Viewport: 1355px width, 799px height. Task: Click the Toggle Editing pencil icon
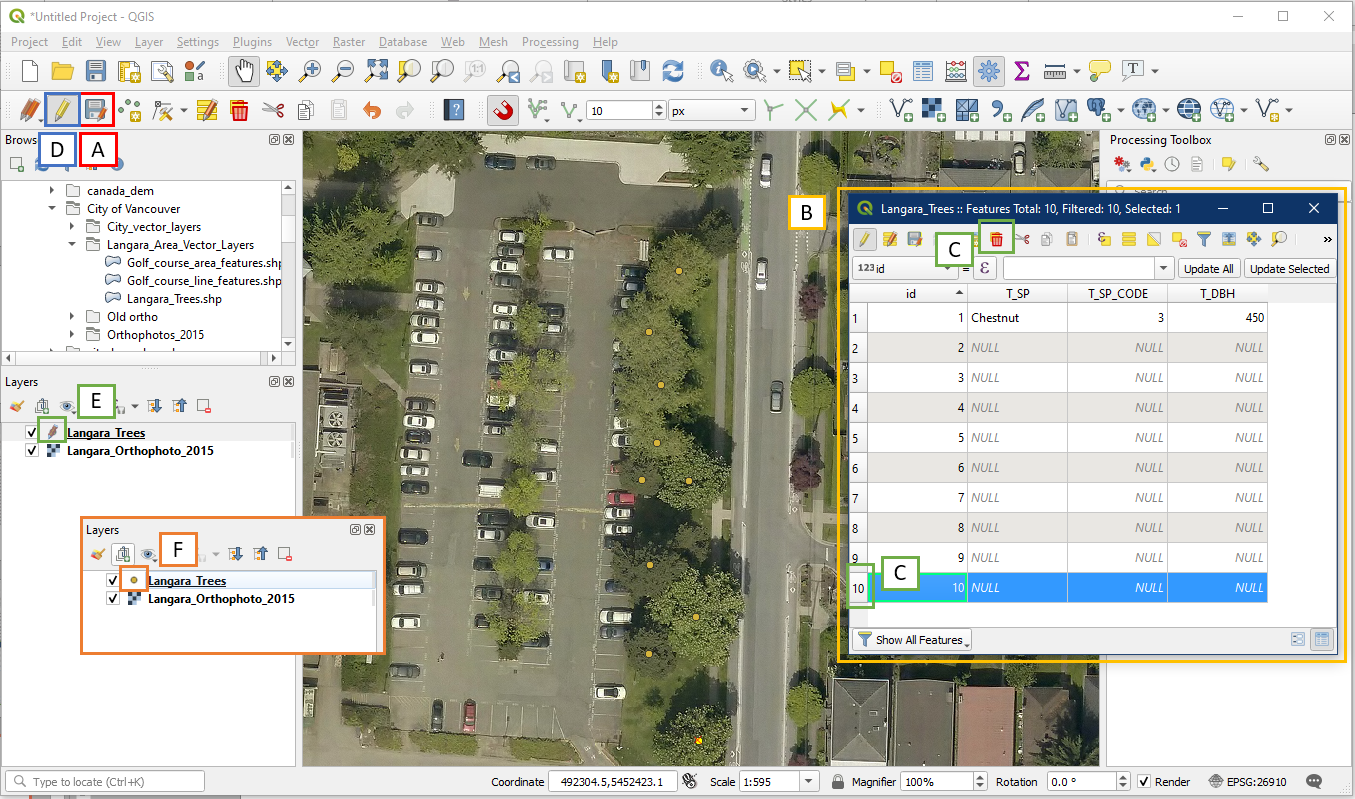[x=63, y=109]
